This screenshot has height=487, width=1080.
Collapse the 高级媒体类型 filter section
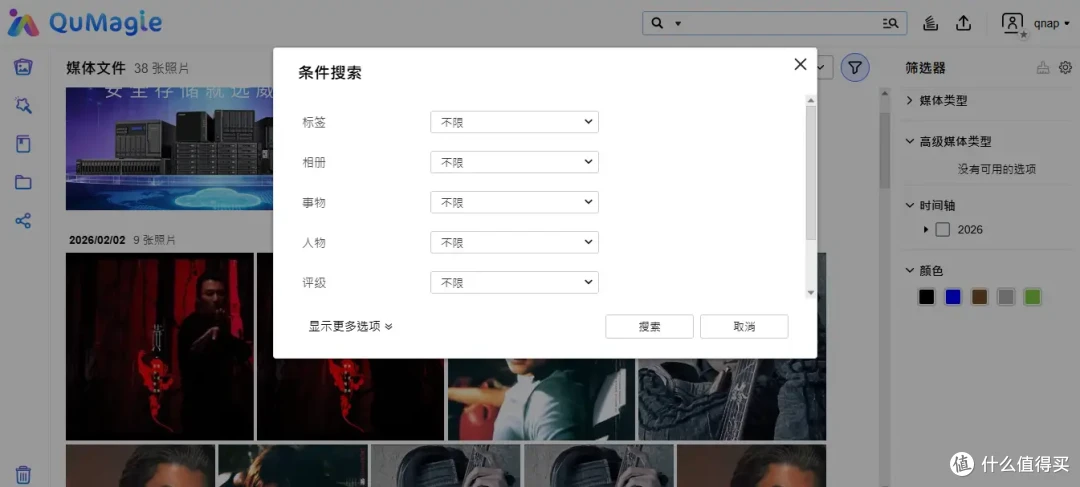pyautogui.click(x=948, y=141)
